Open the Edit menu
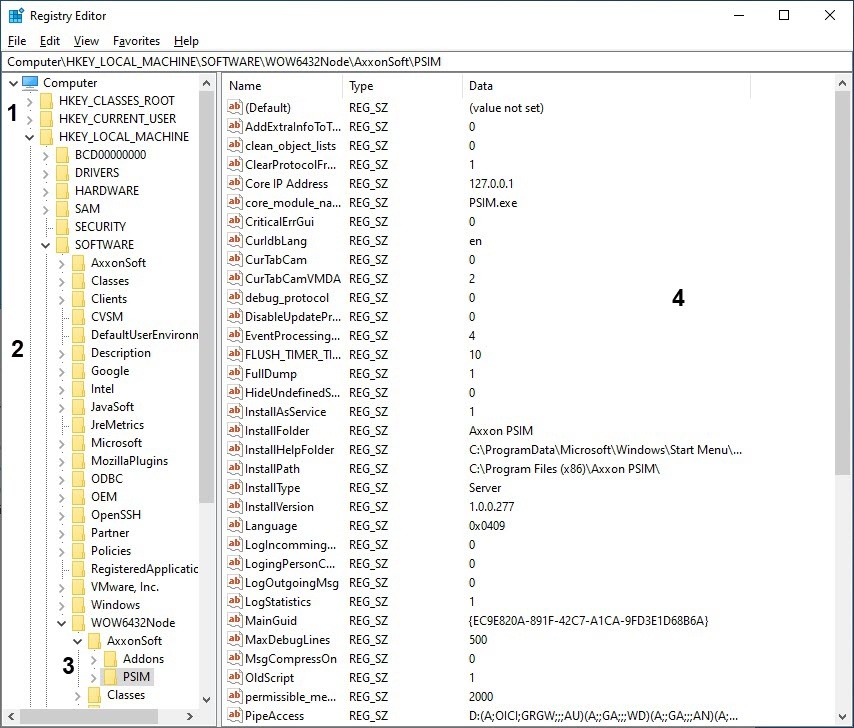This screenshot has width=854, height=728. (50, 41)
